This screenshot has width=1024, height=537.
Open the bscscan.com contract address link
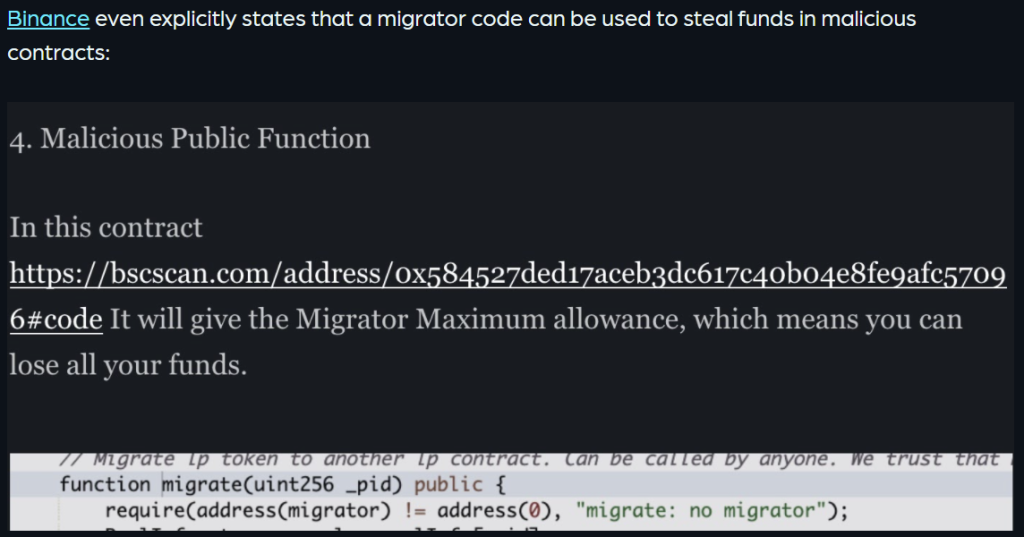click(507, 274)
